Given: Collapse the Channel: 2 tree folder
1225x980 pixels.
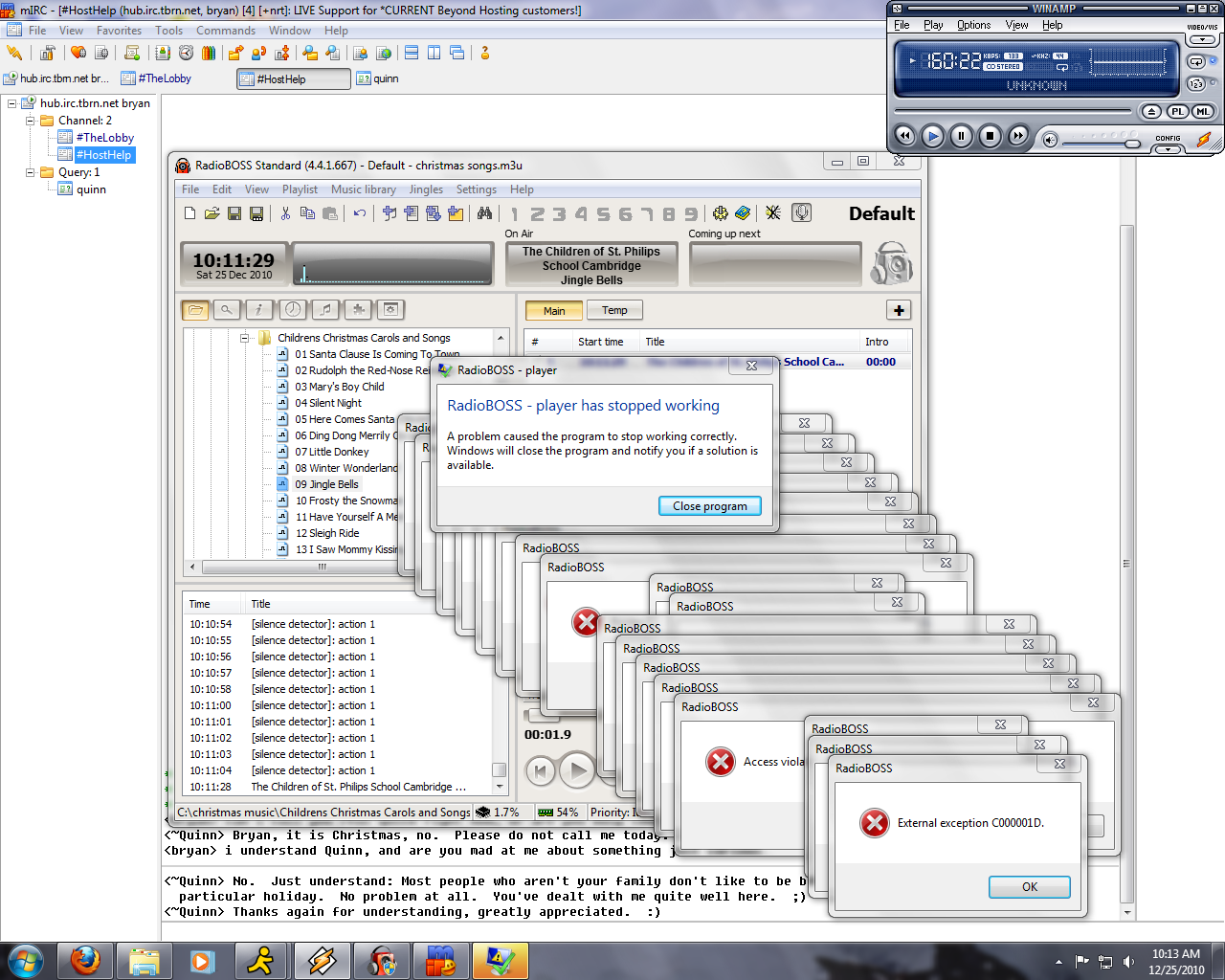Looking at the screenshot, I should [x=30, y=121].
